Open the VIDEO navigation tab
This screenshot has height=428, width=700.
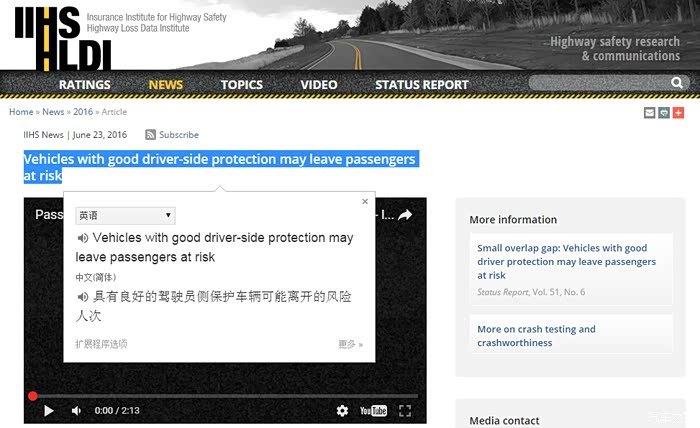319,85
